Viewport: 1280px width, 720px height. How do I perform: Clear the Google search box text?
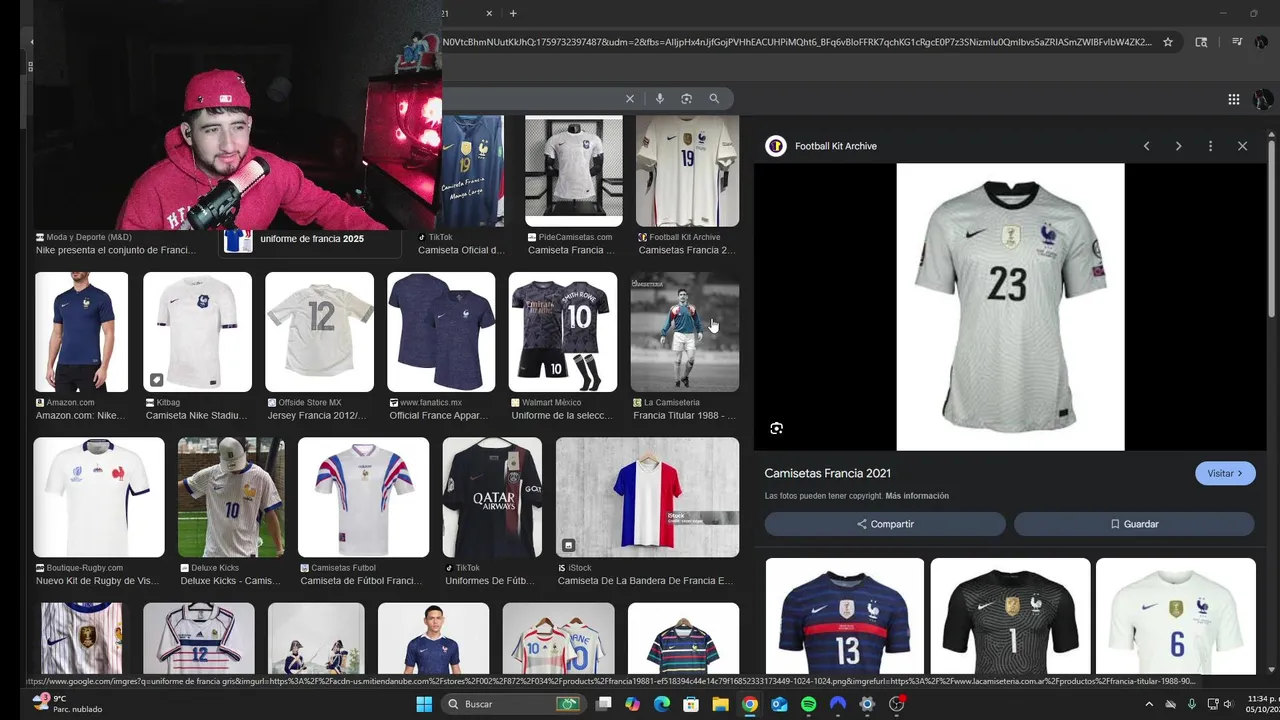click(x=630, y=99)
